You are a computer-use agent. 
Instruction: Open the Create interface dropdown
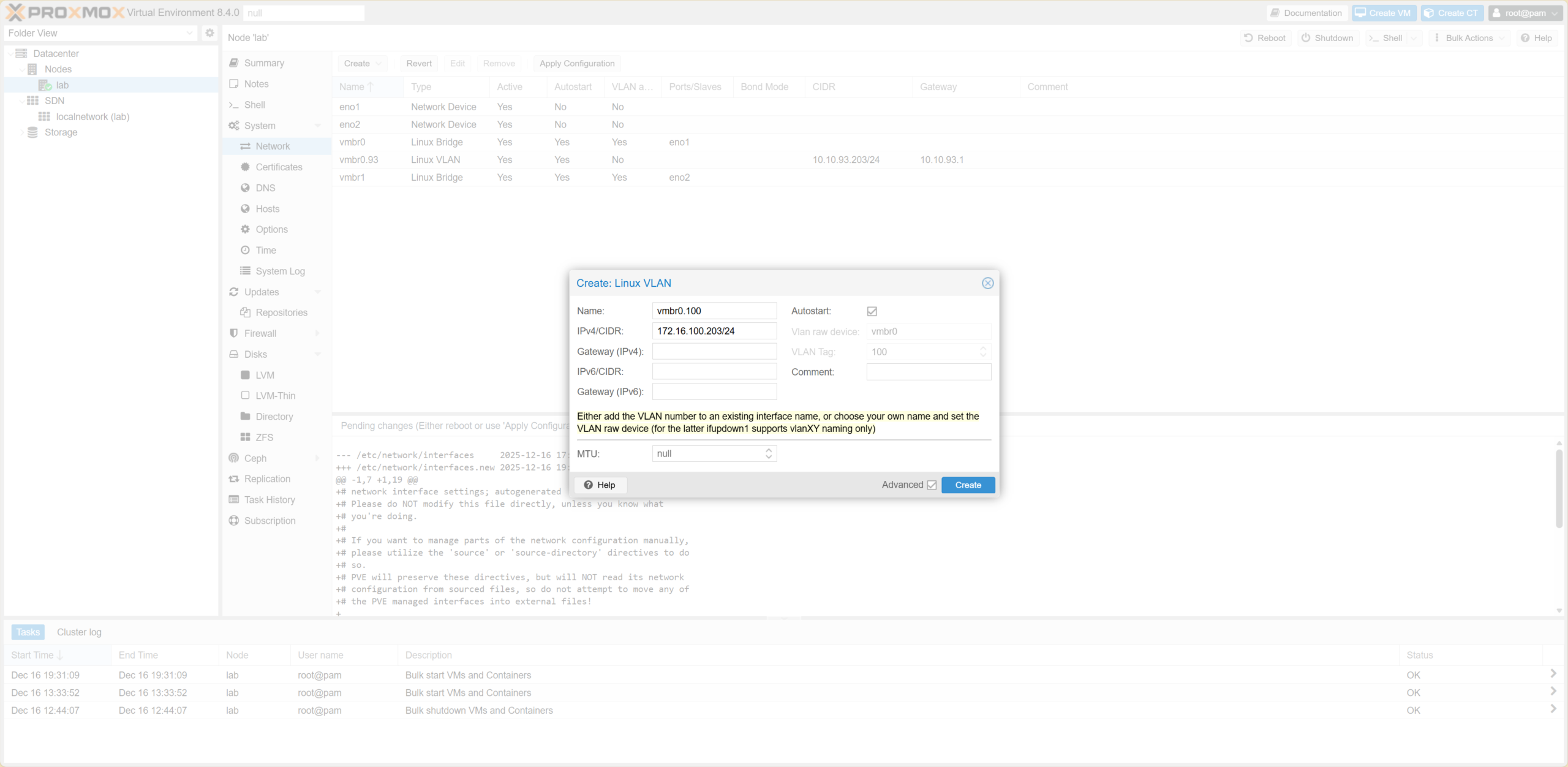click(x=362, y=63)
